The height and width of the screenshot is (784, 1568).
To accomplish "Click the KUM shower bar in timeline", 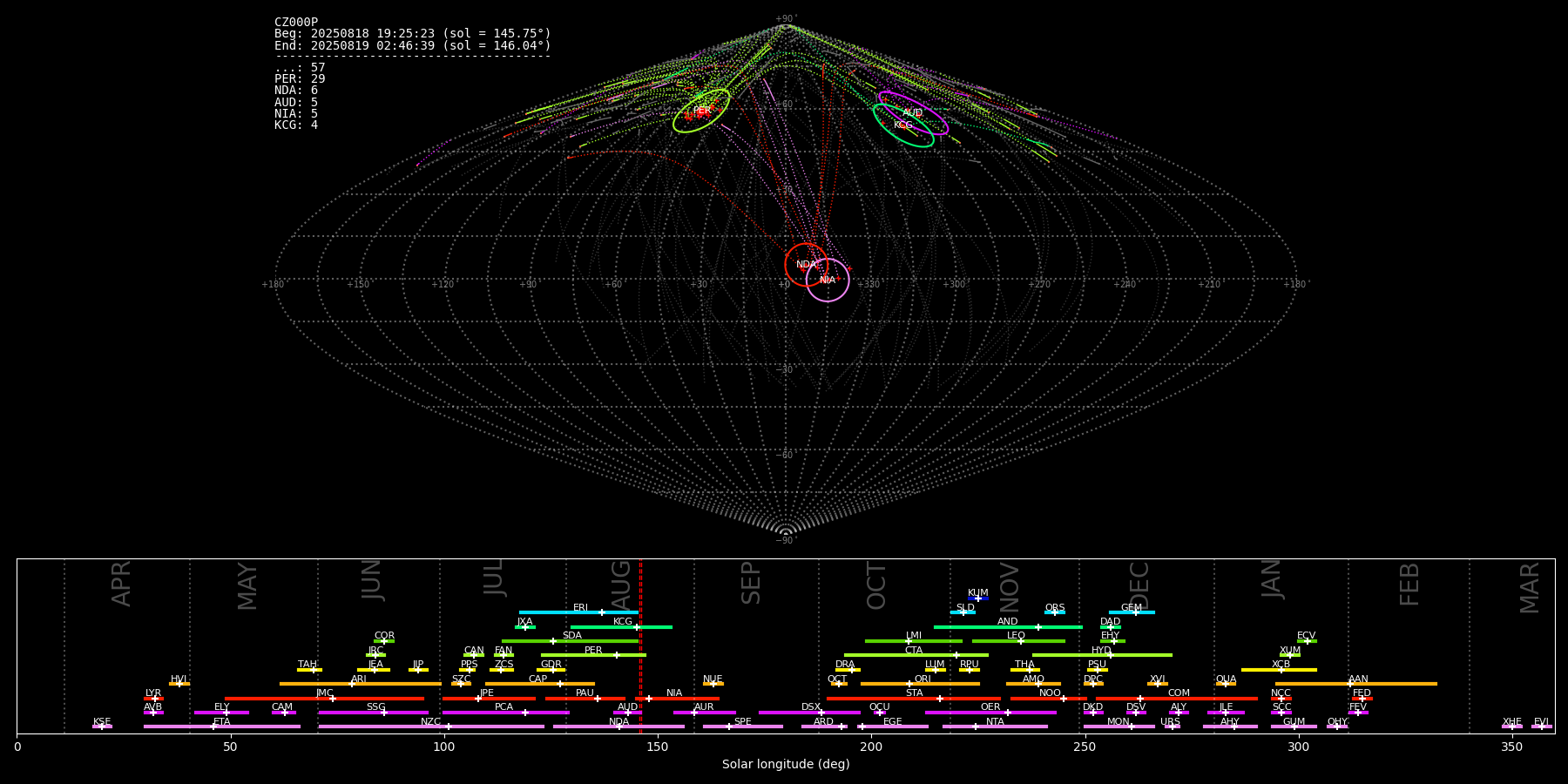I will 978,598.
